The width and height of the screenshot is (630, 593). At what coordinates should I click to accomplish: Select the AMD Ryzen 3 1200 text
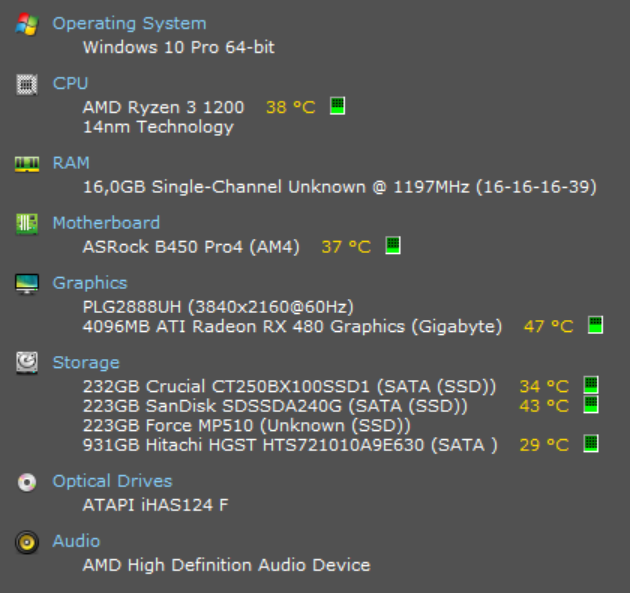pyautogui.click(x=164, y=107)
